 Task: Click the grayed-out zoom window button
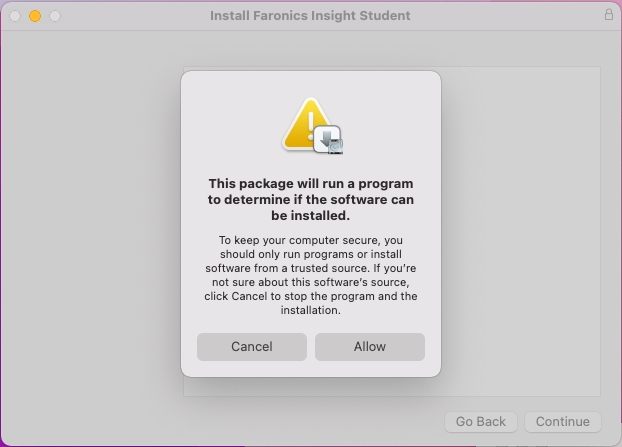click(55, 16)
